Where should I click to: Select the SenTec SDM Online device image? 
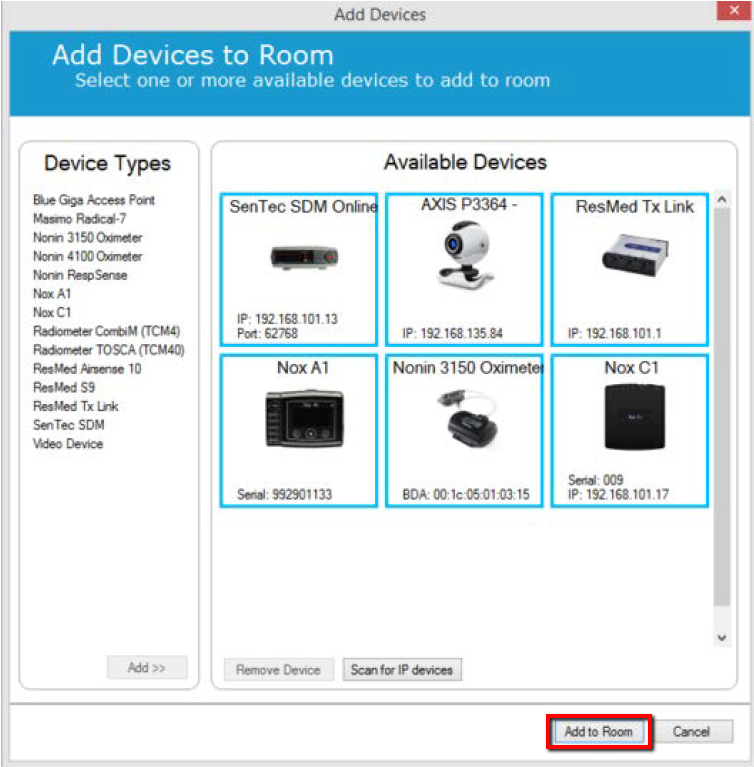pyautogui.click(x=304, y=257)
